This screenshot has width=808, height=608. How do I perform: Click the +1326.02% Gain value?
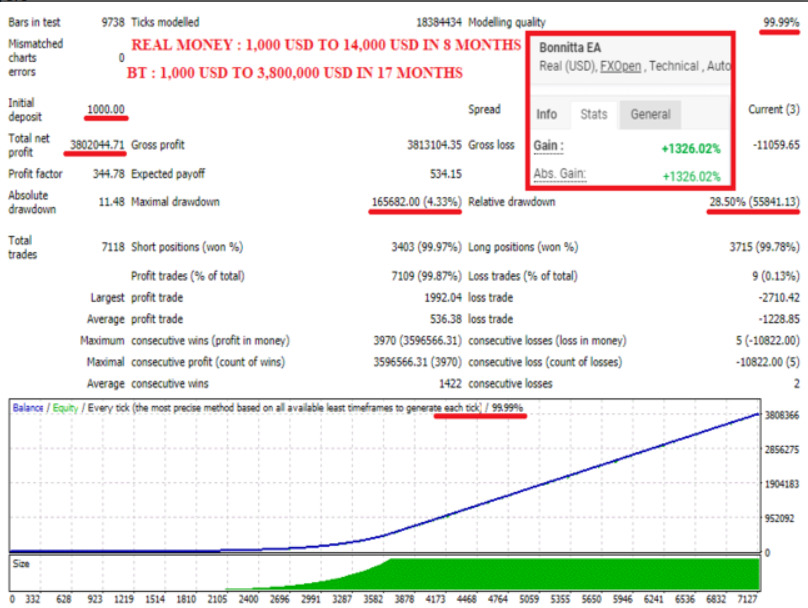point(691,149)
